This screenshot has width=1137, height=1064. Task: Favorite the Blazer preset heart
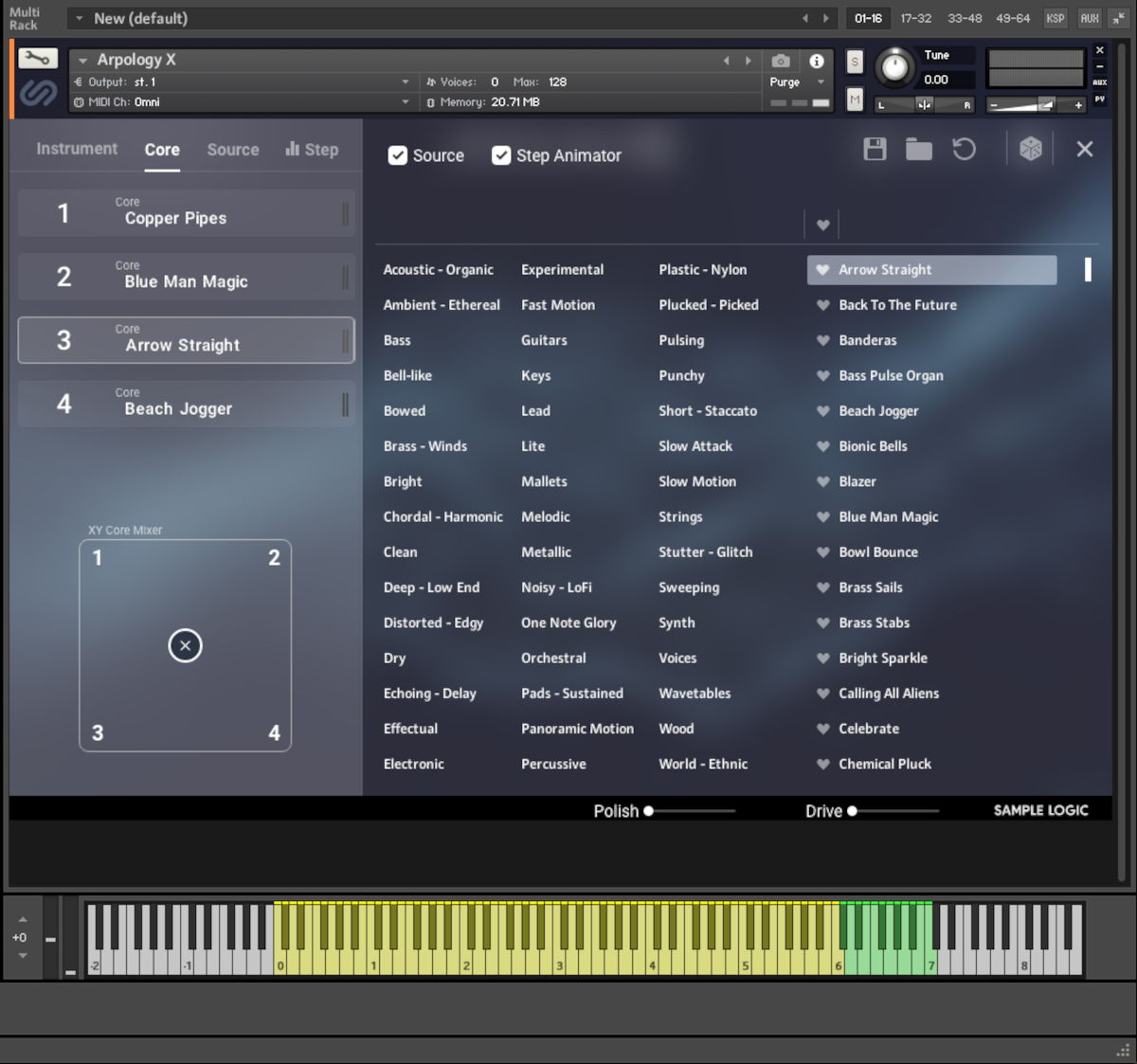click(x=822, y=481)
